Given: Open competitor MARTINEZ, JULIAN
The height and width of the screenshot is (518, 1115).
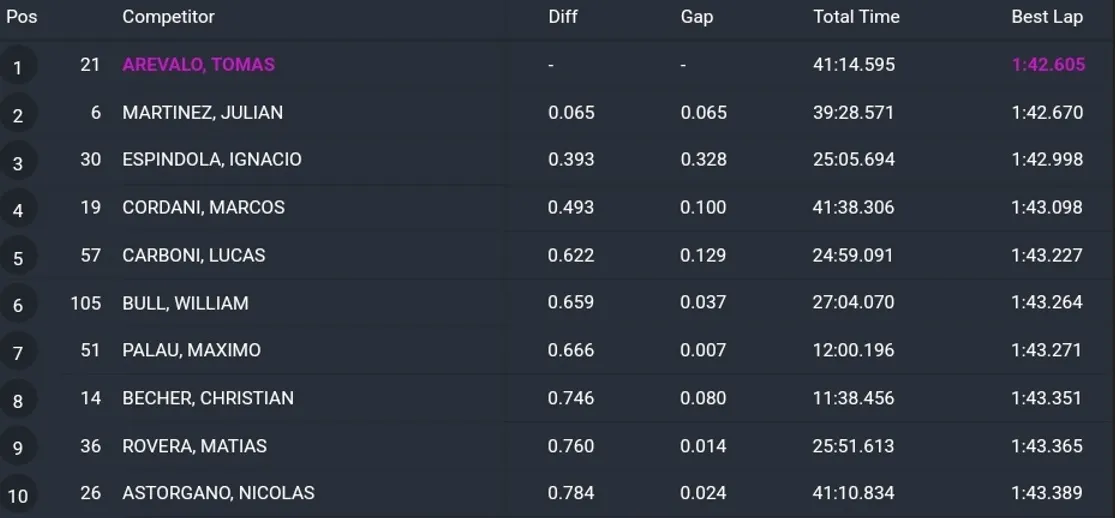Looking at the screenshot, I should point(202,113).
